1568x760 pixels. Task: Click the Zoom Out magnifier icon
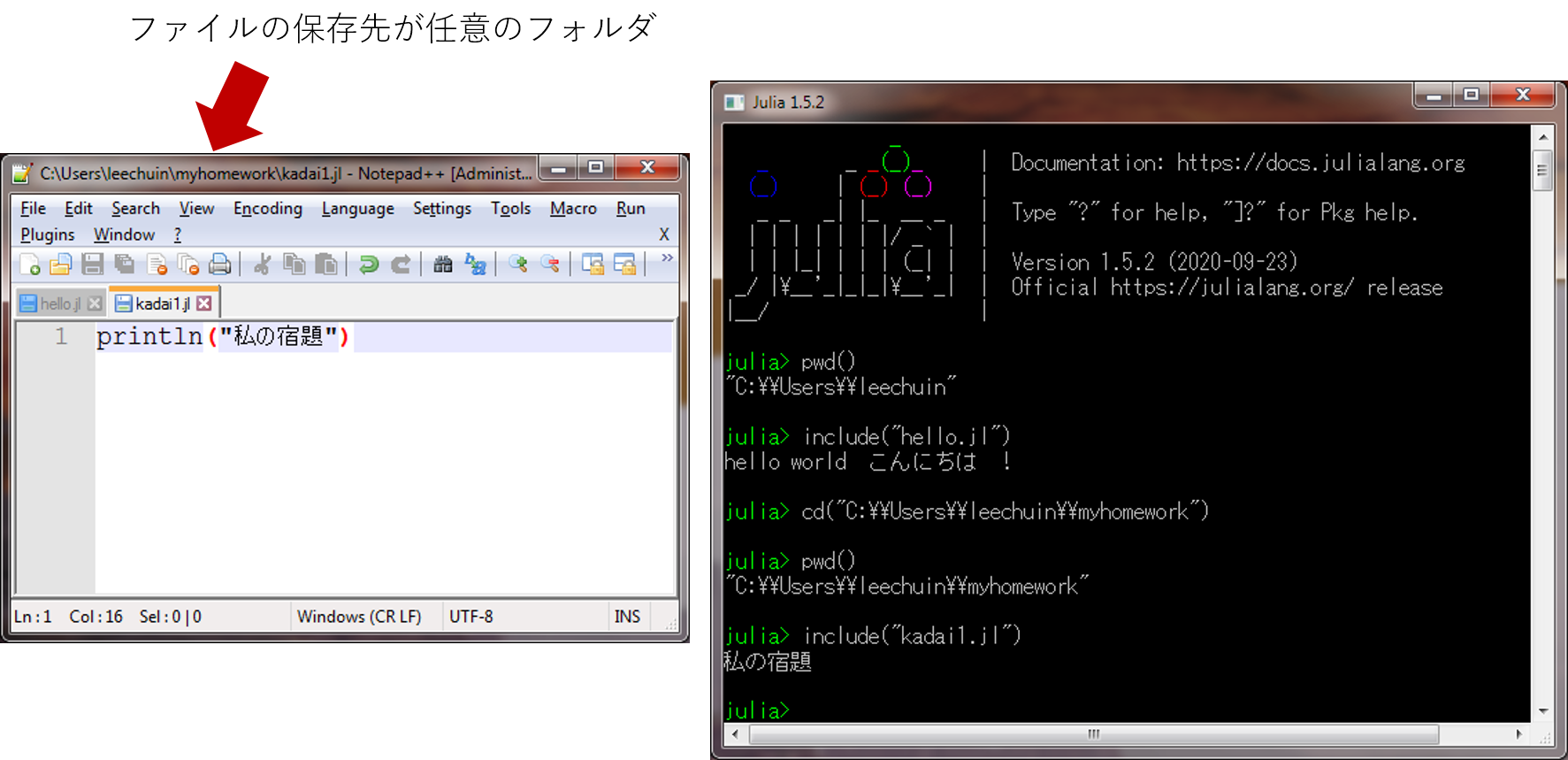tap(550, 264)
